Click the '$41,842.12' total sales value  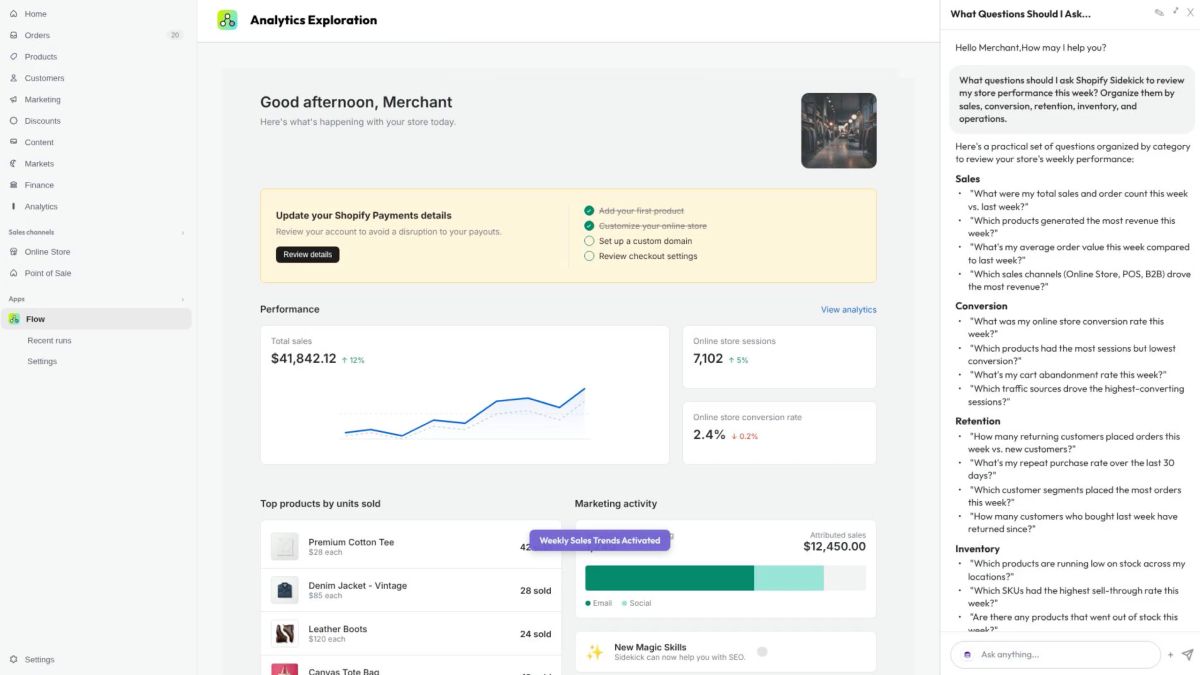304,358
